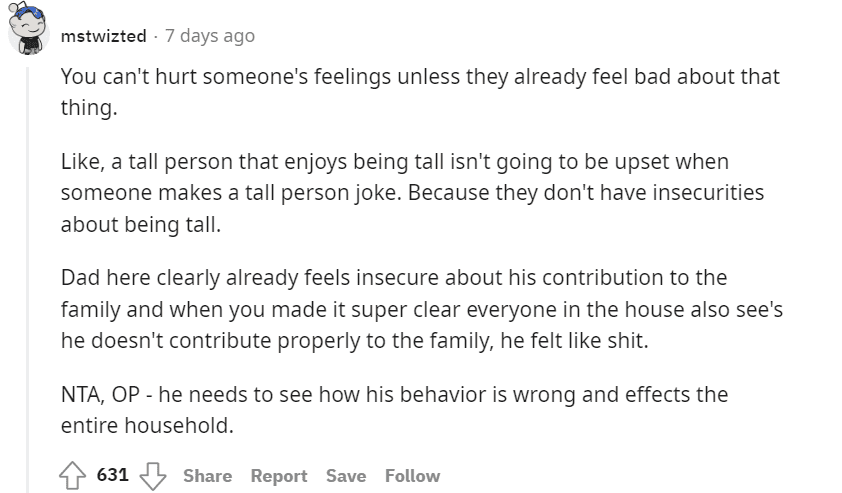The image size is (842, 493).
Task: Save the comment for later
Action: (346, 476)
